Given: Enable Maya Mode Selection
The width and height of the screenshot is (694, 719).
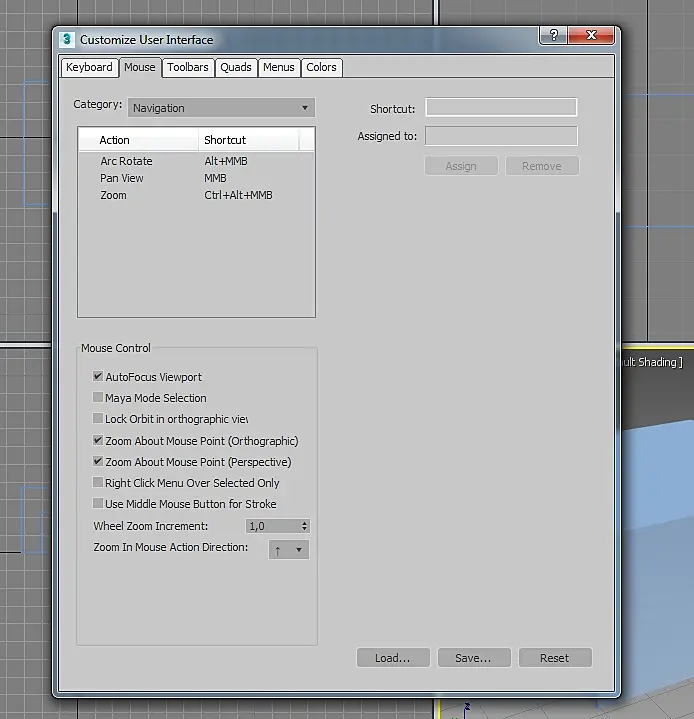Looking at the screenshot, I should [x=98, y=397].
